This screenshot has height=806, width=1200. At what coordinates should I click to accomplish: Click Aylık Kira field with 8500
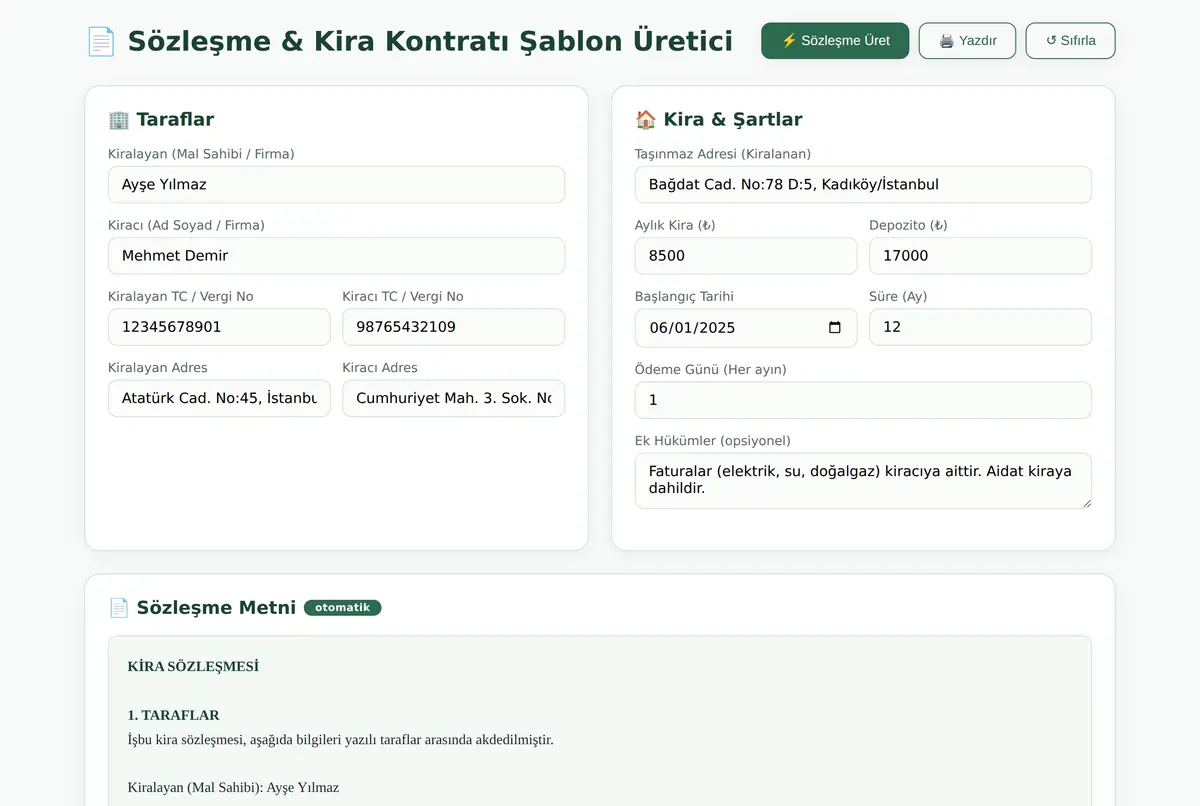746,255
